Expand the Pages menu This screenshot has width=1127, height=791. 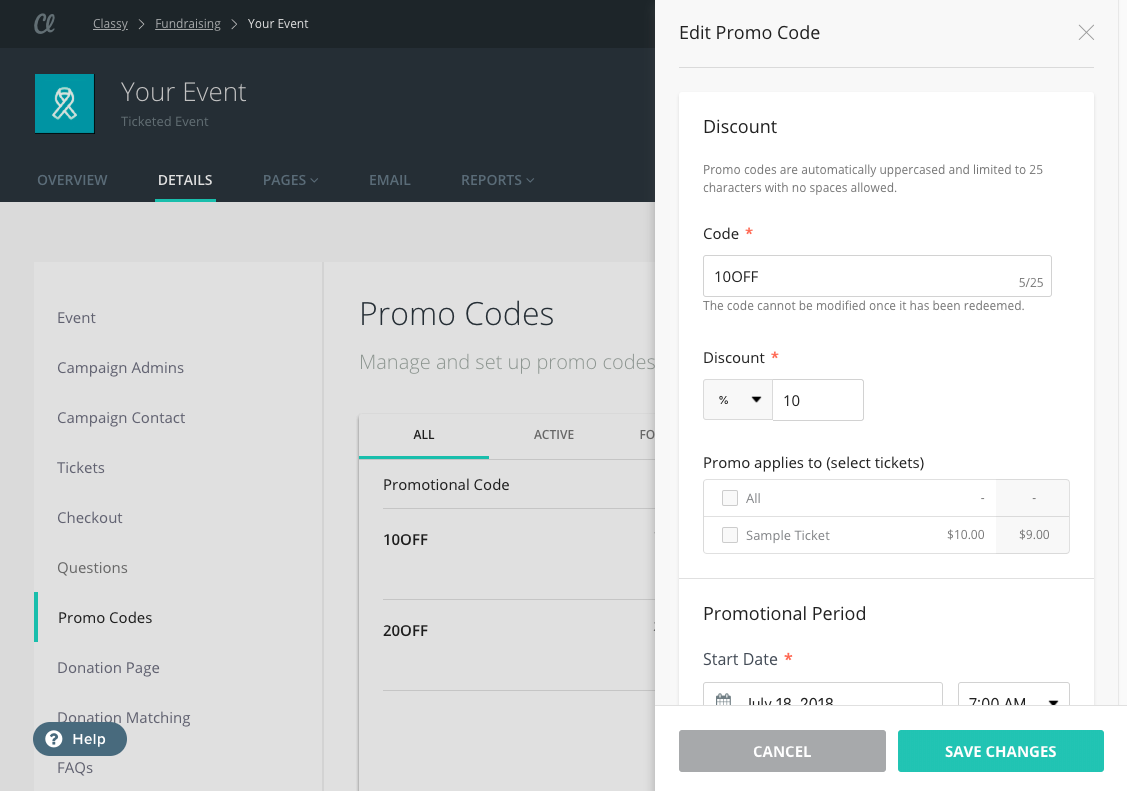290,180
